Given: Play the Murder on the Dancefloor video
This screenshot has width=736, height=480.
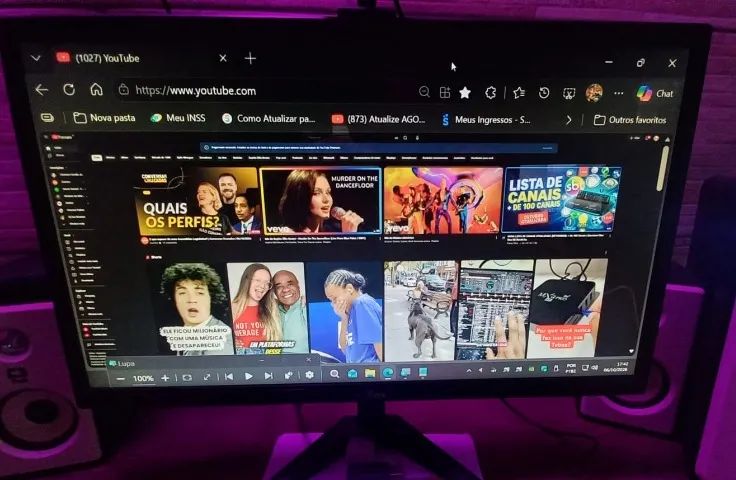Looking at the screenshot, I should tap(321, 201).
